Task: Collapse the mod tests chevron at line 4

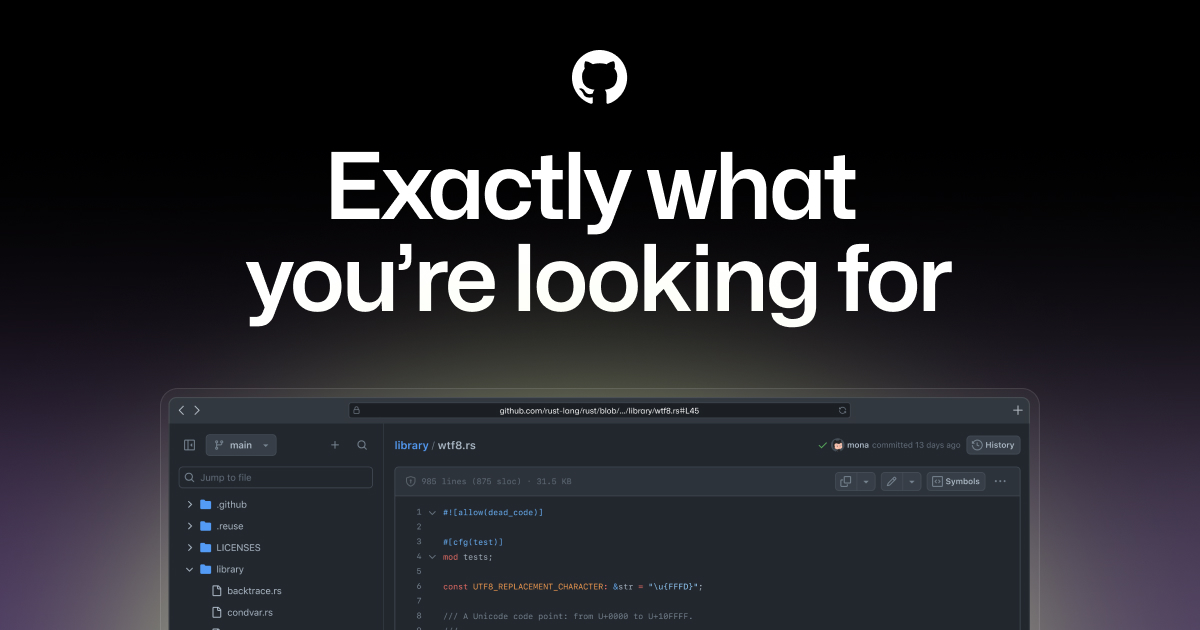Action: (432, 557)
